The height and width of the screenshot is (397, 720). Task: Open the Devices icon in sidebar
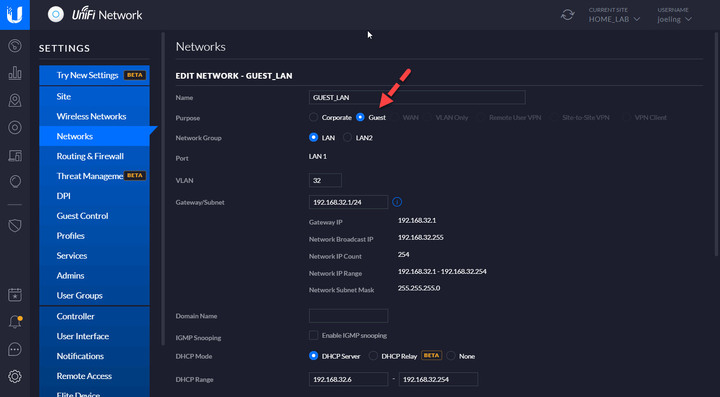click(15, 128)
